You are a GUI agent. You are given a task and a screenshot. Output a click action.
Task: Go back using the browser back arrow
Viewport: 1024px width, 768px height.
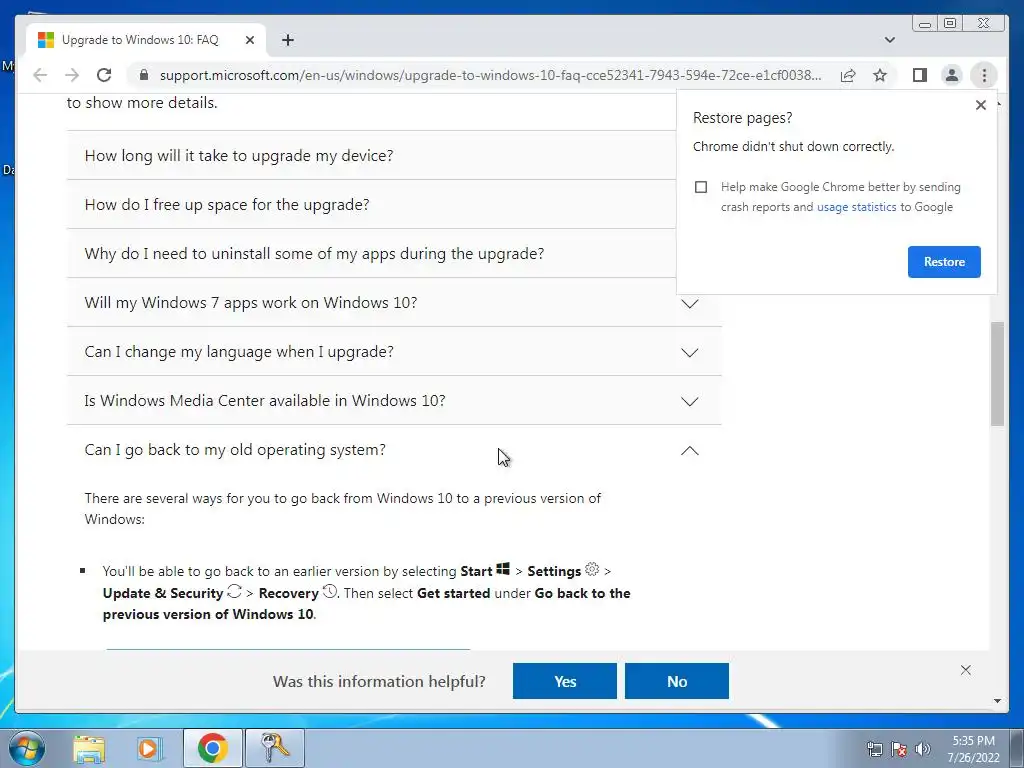pos(40,75)
